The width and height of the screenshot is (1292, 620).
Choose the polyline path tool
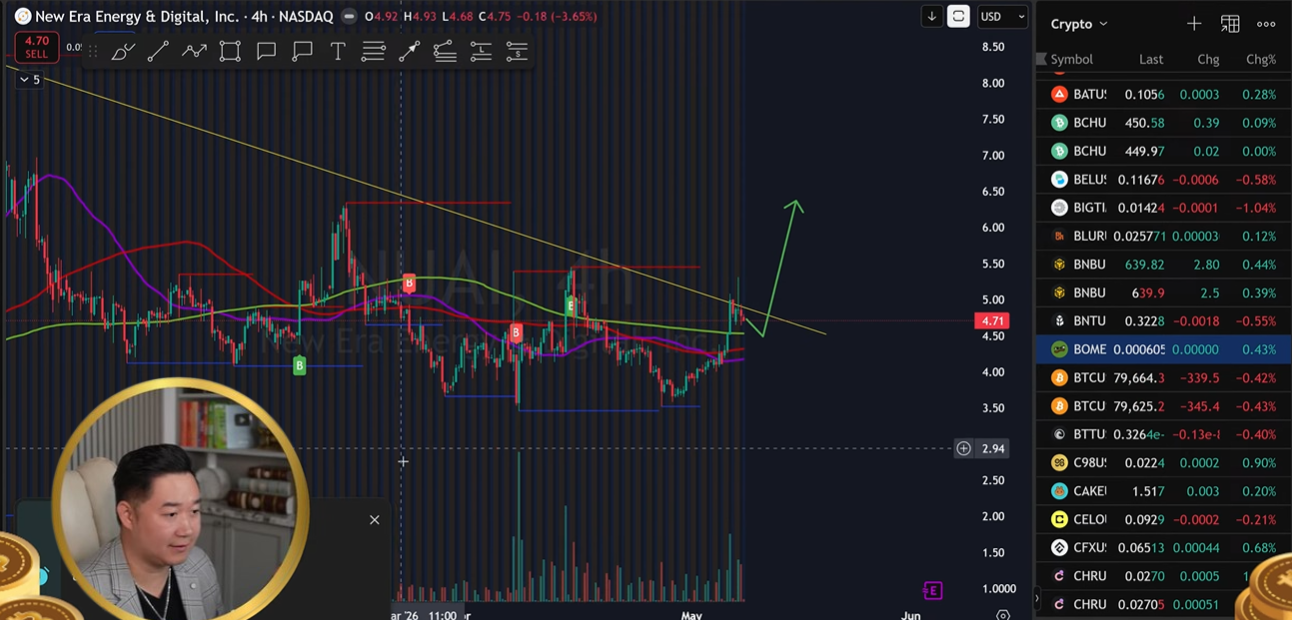(194, 52)
